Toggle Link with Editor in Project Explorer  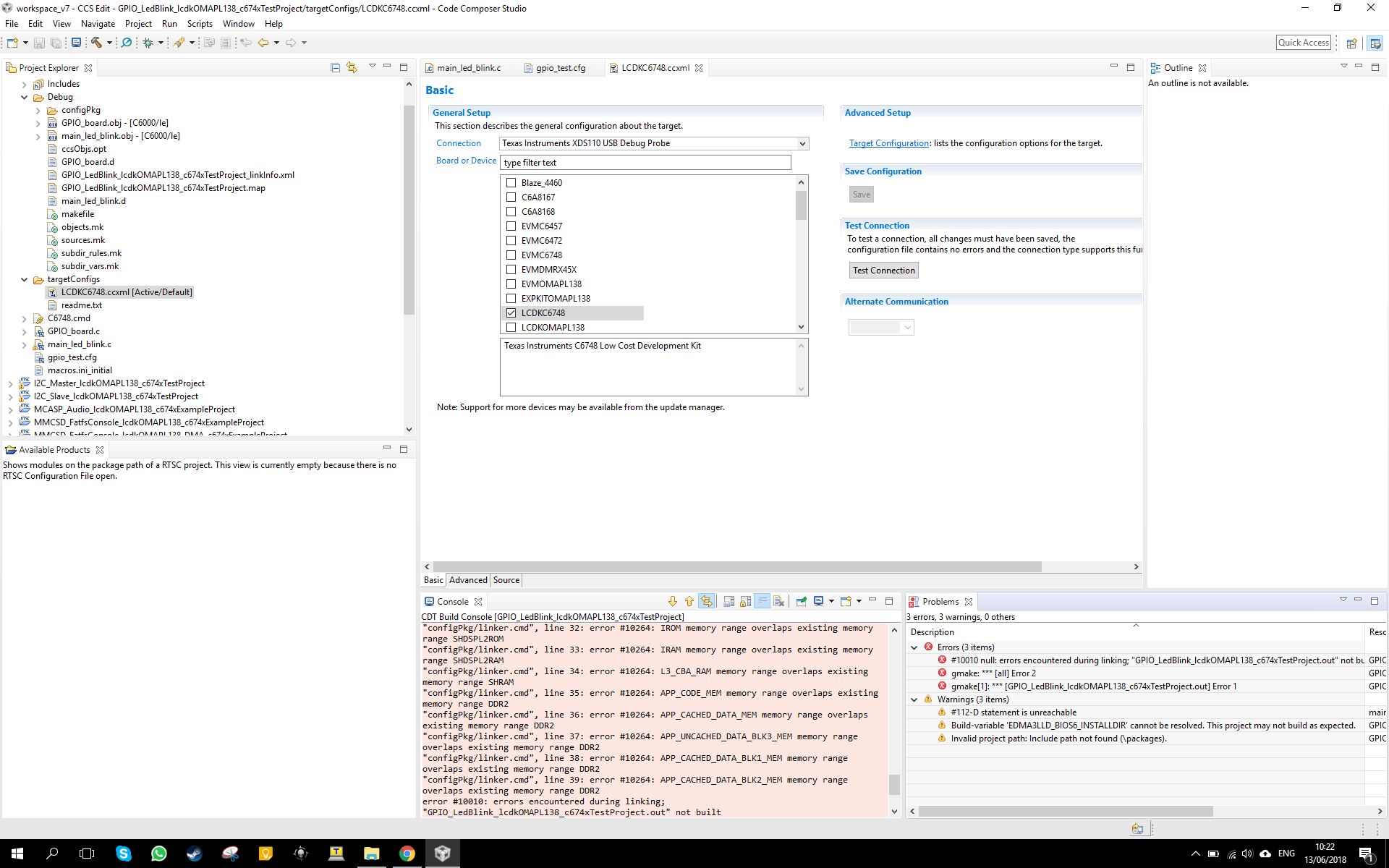352,67
